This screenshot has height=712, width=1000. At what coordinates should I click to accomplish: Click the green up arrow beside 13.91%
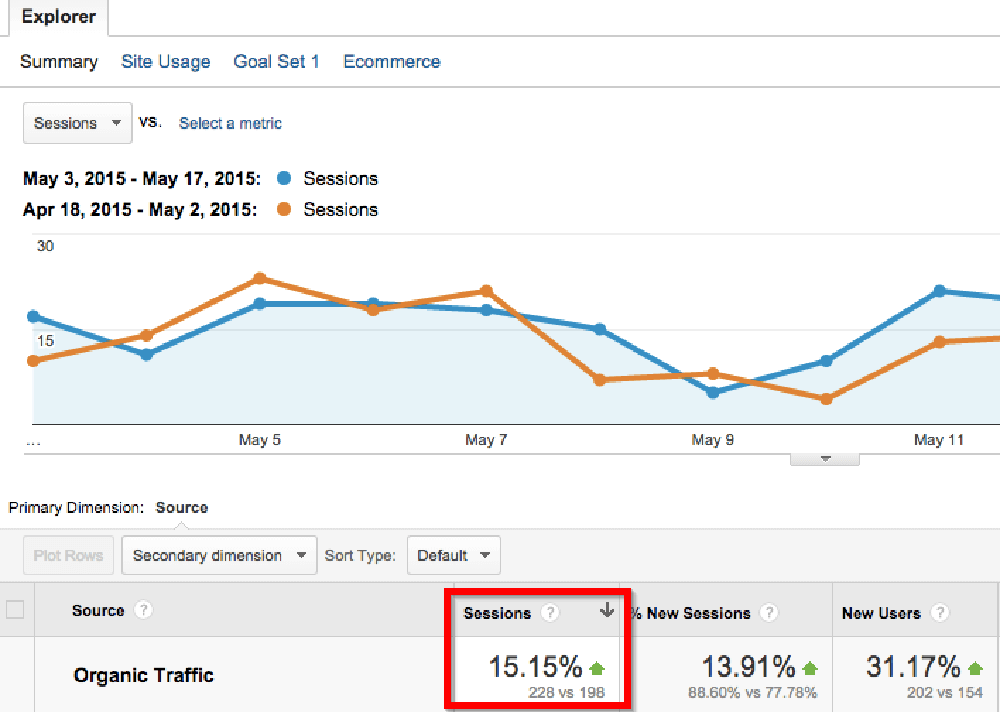(x=810, y=668)
